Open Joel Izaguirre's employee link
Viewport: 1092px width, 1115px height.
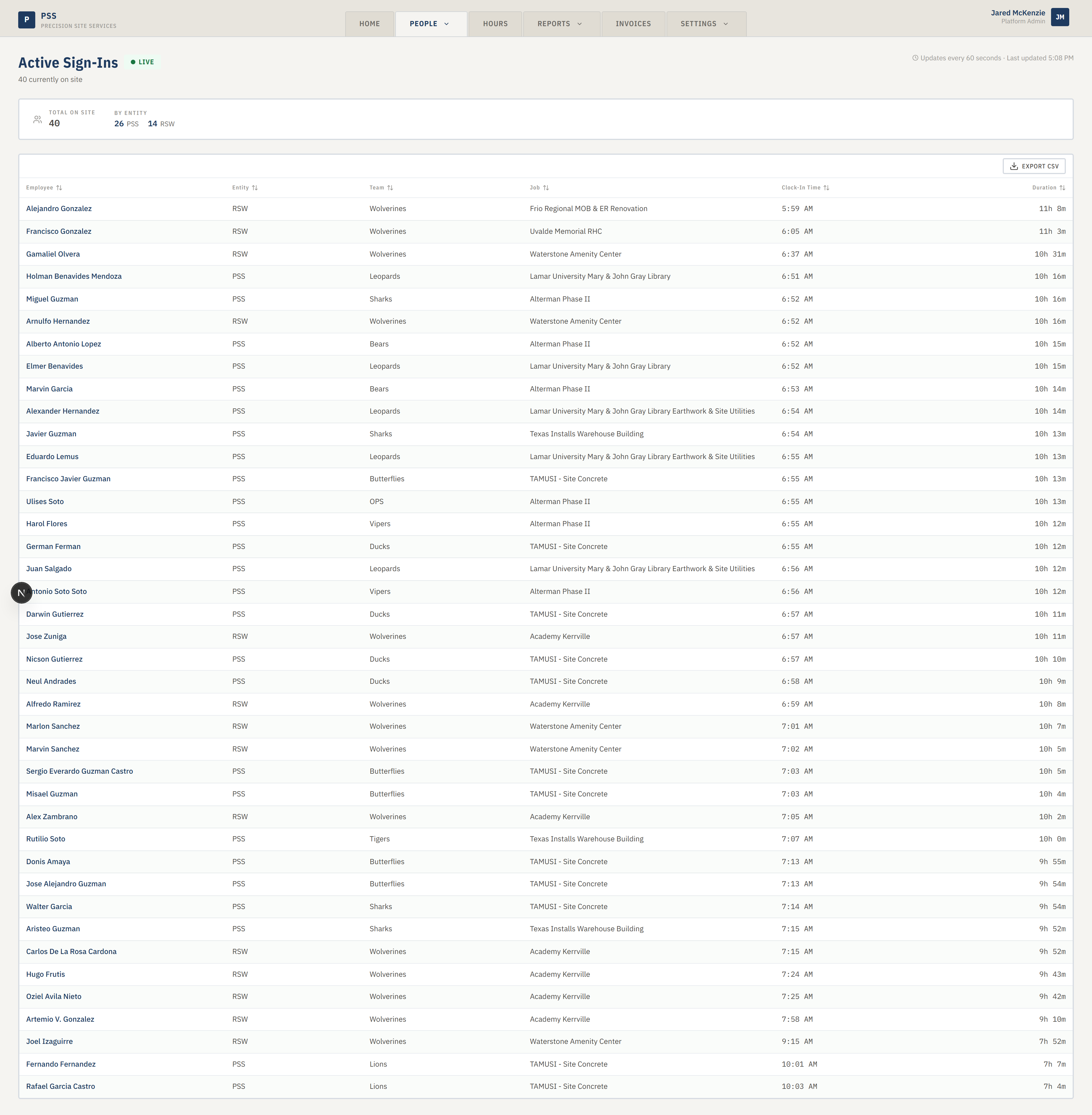click(x=49, y=1042)
